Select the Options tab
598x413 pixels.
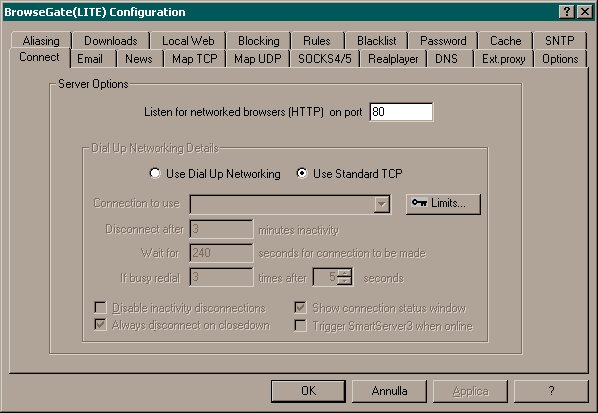[x=560, y=59]
